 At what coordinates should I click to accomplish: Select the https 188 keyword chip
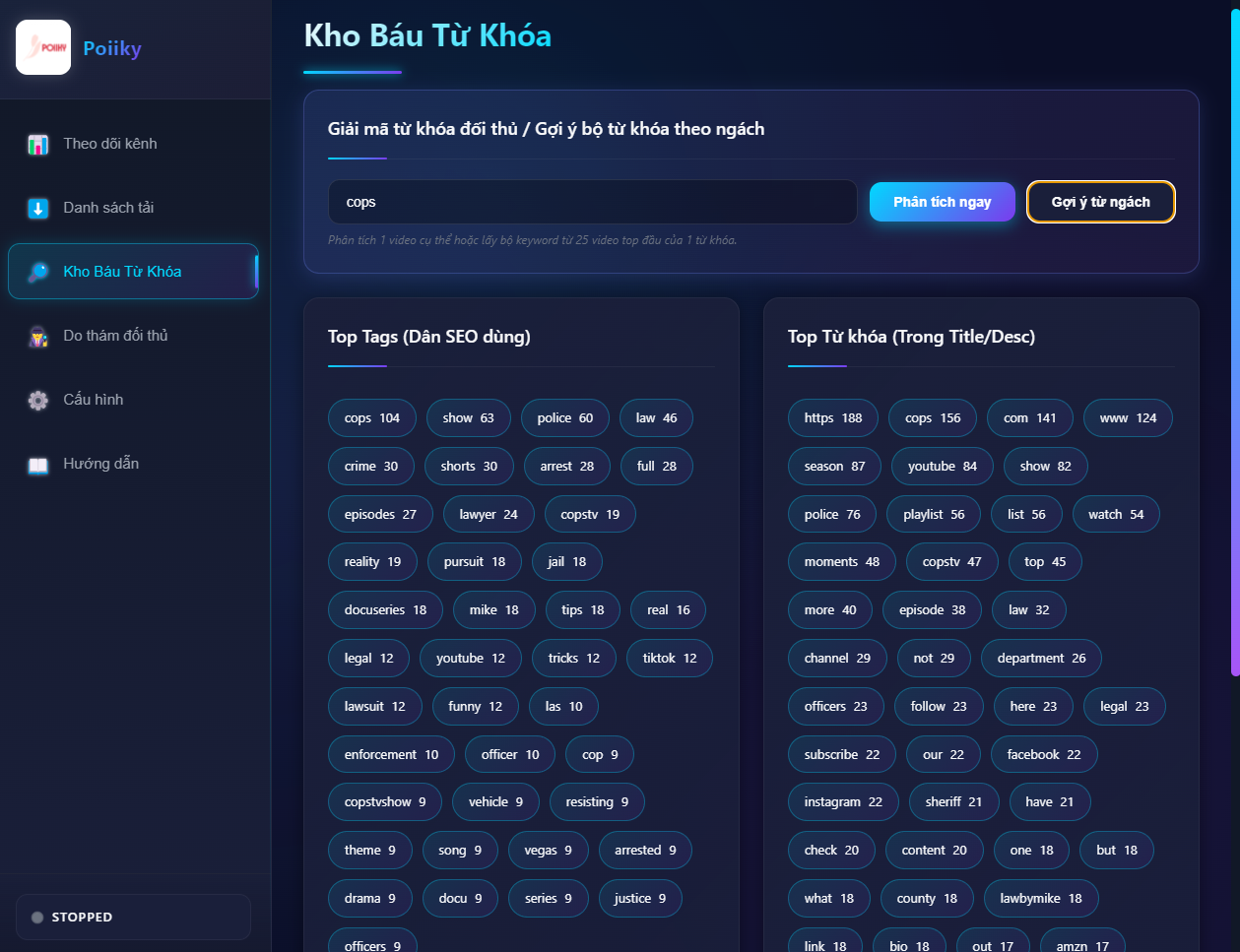[832, 417]
